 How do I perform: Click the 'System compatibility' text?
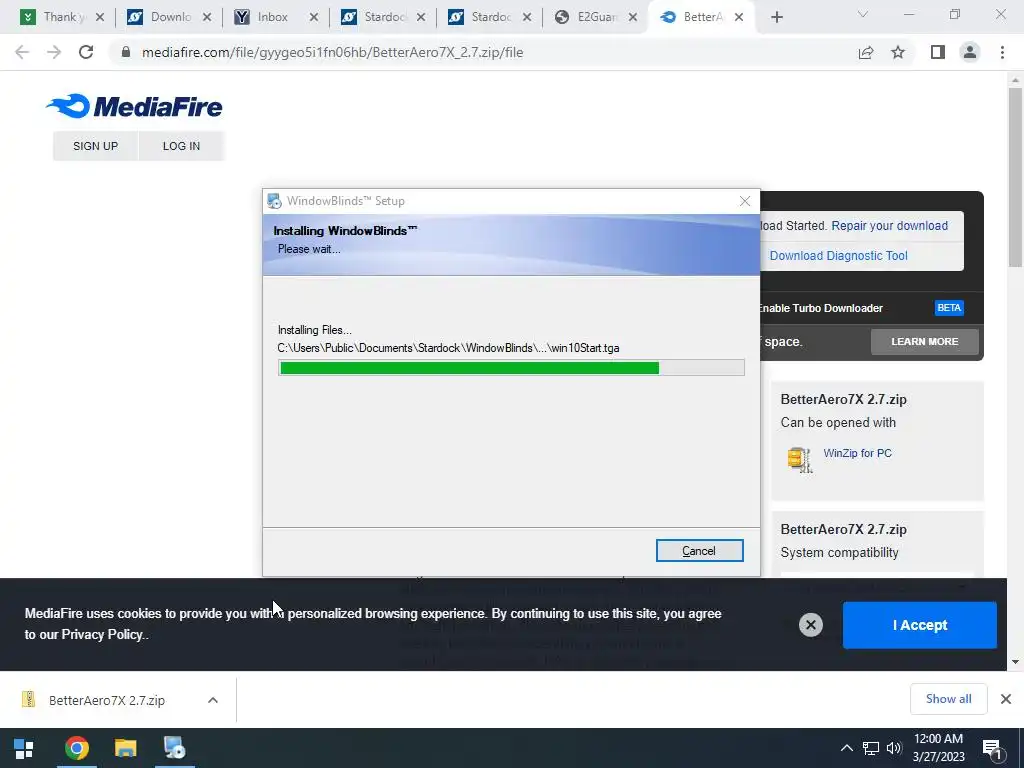pos(839,552)
